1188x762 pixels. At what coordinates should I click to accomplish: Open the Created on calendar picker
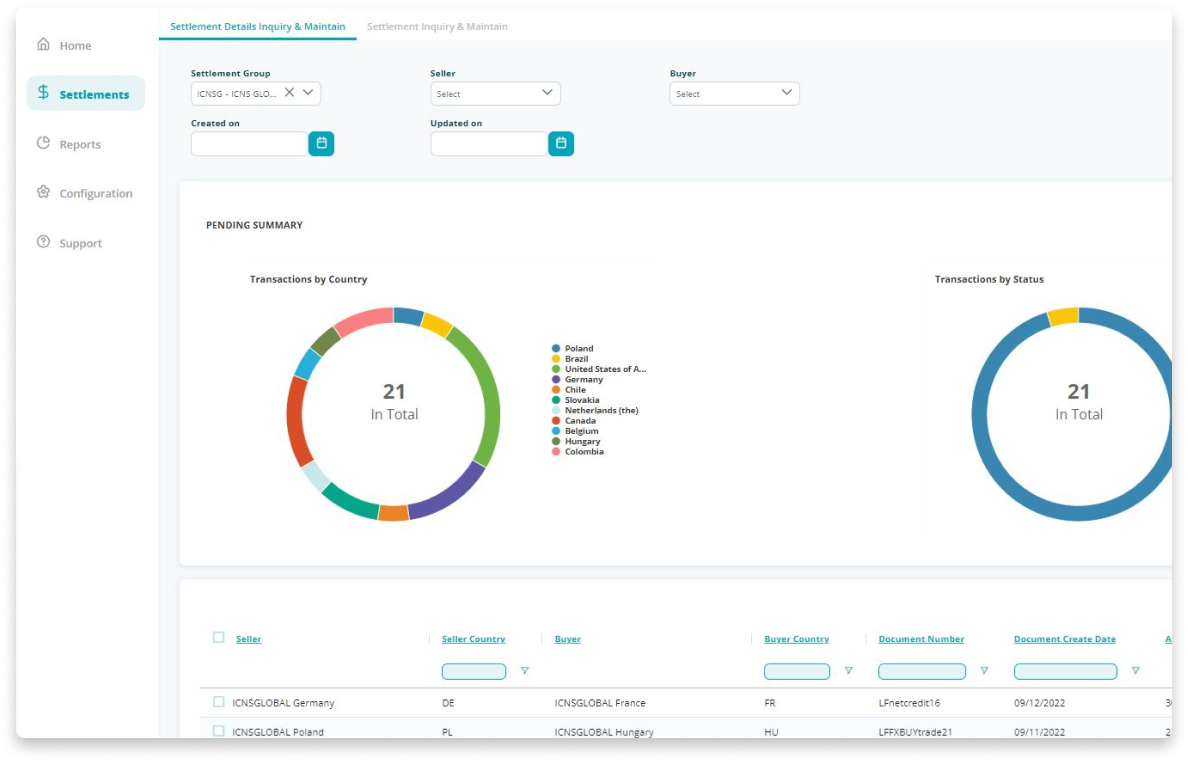[x=321, y=143]
